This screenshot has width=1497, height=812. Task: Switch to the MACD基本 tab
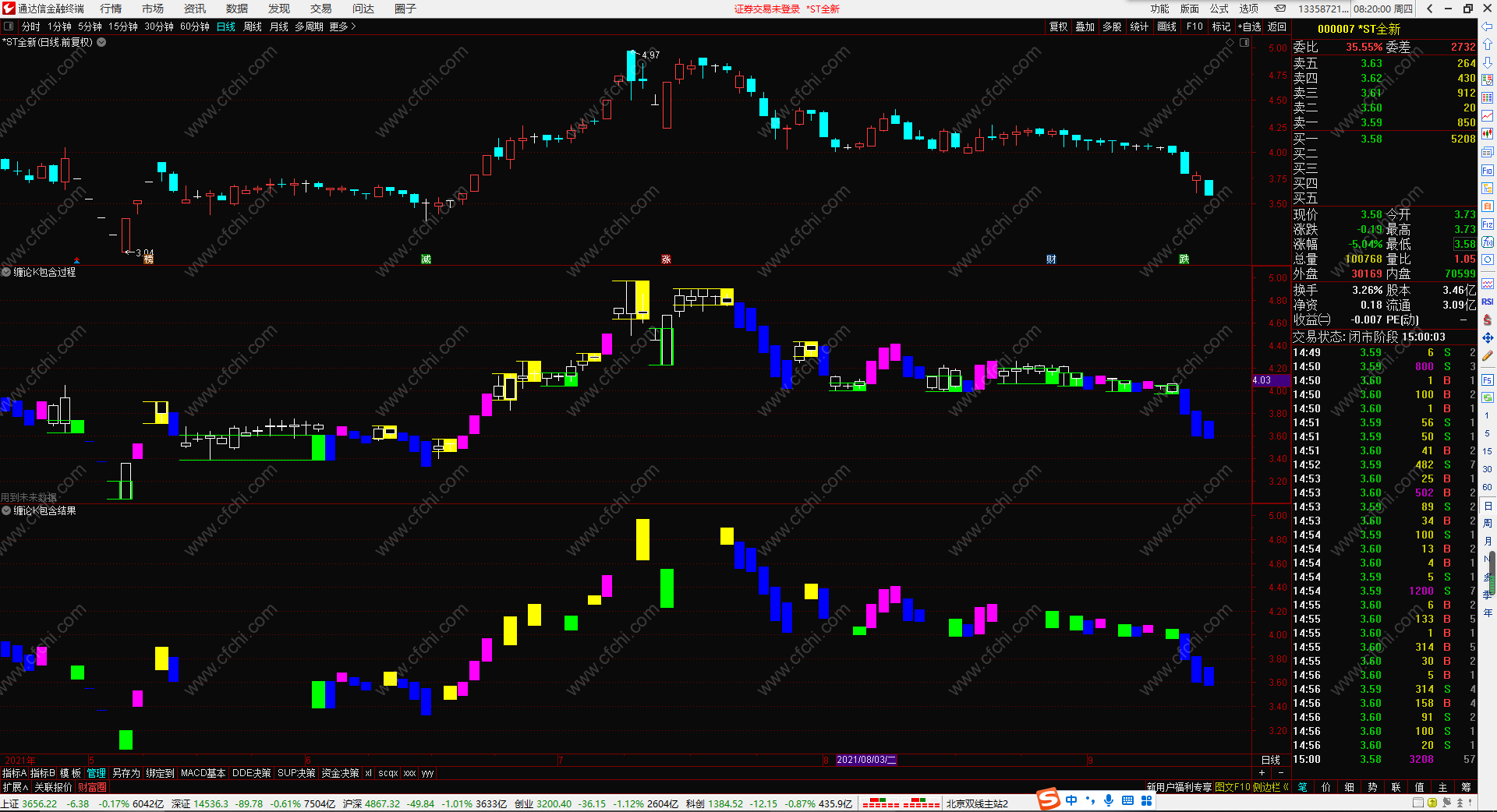(x=203, y=773)
